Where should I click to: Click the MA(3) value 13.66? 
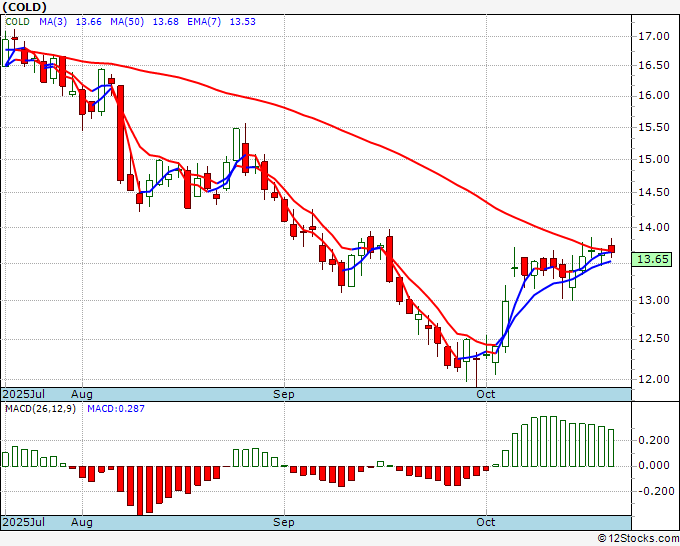click(88, 22)
